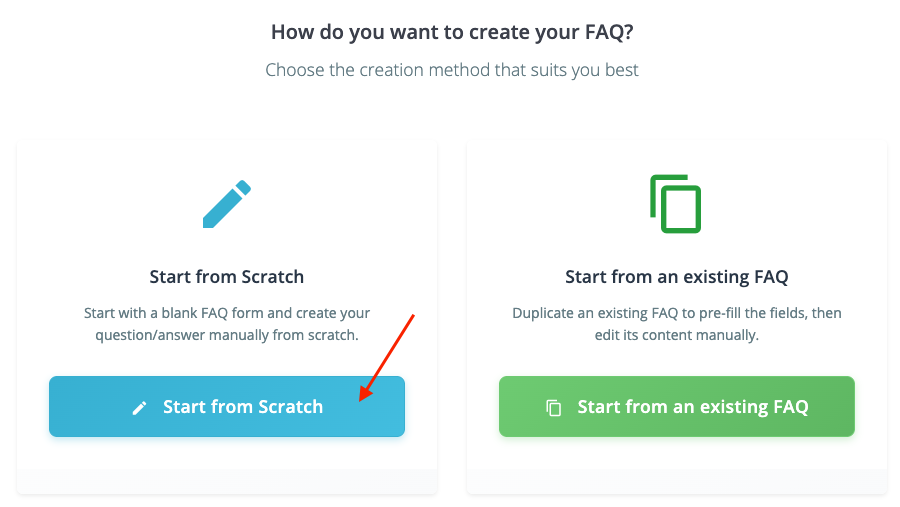Click the word 'FAQ?' in the page title

tap(608, 32)
